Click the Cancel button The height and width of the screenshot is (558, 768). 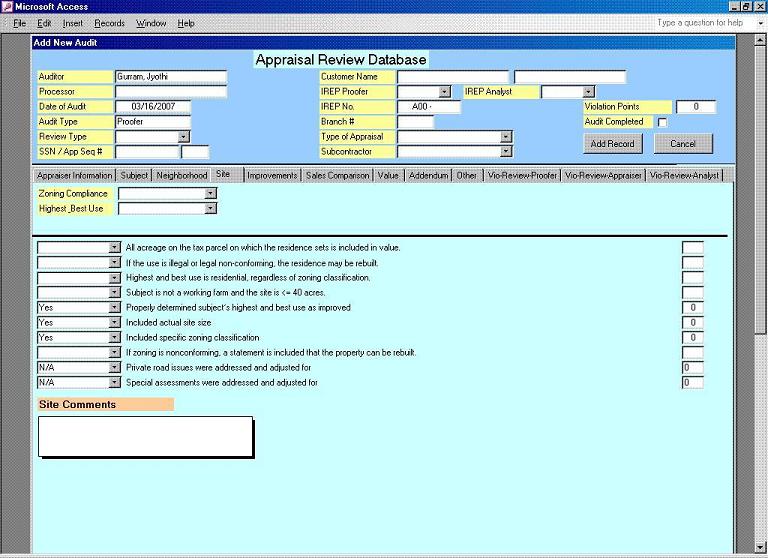[683, 144]
